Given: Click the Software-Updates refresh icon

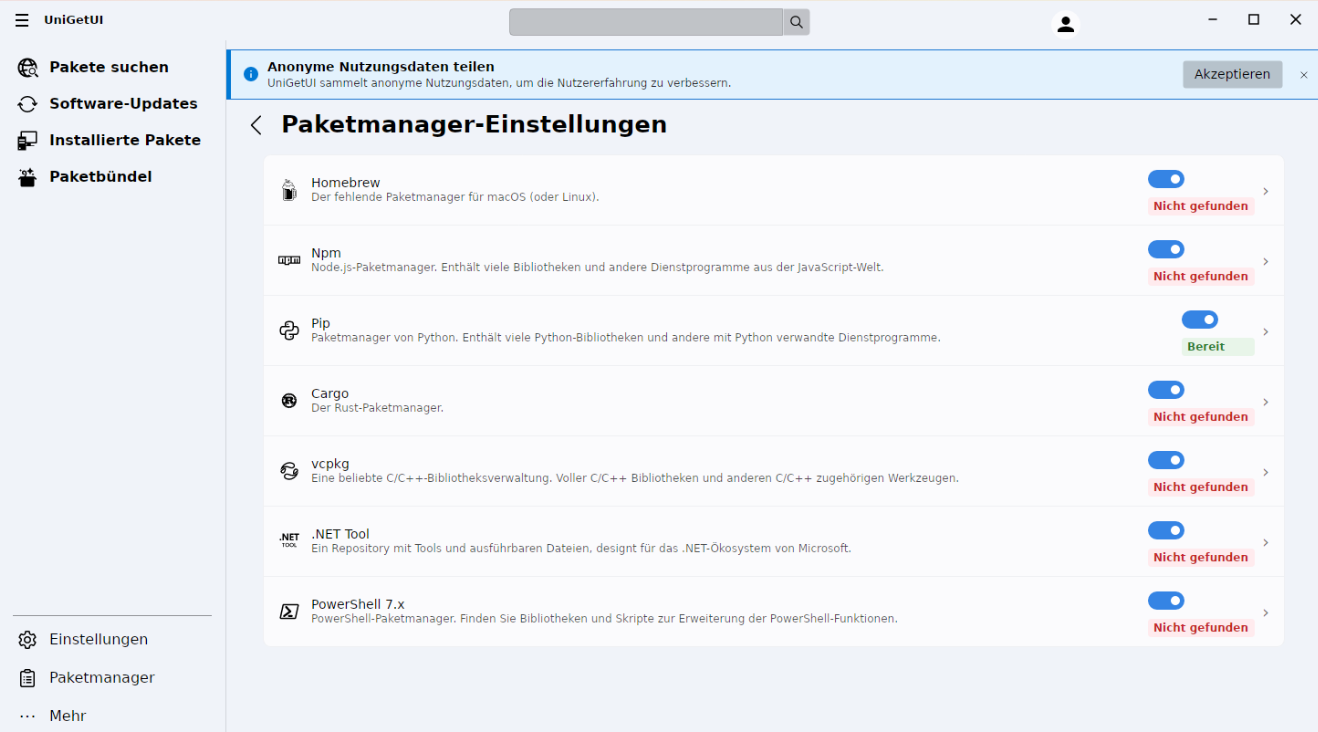Looking at the screenshot, I should [x=28, y=104].
